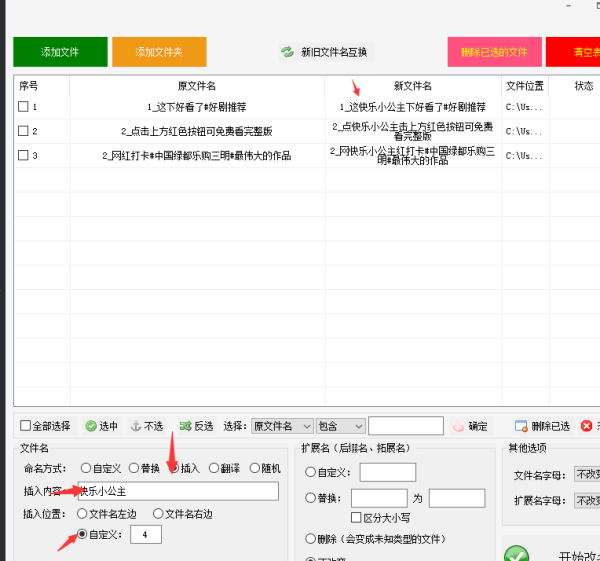Click the 确定 confirm filter icon

pos(459,426)
